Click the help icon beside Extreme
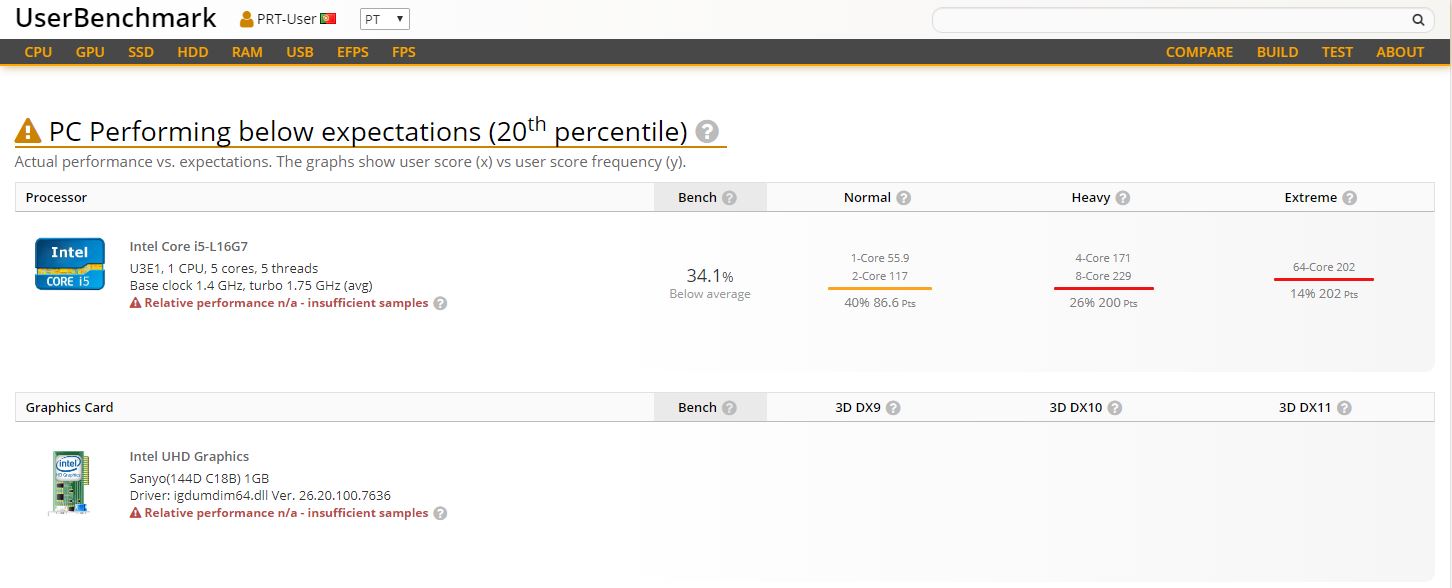 click(x=1350, y=198)
